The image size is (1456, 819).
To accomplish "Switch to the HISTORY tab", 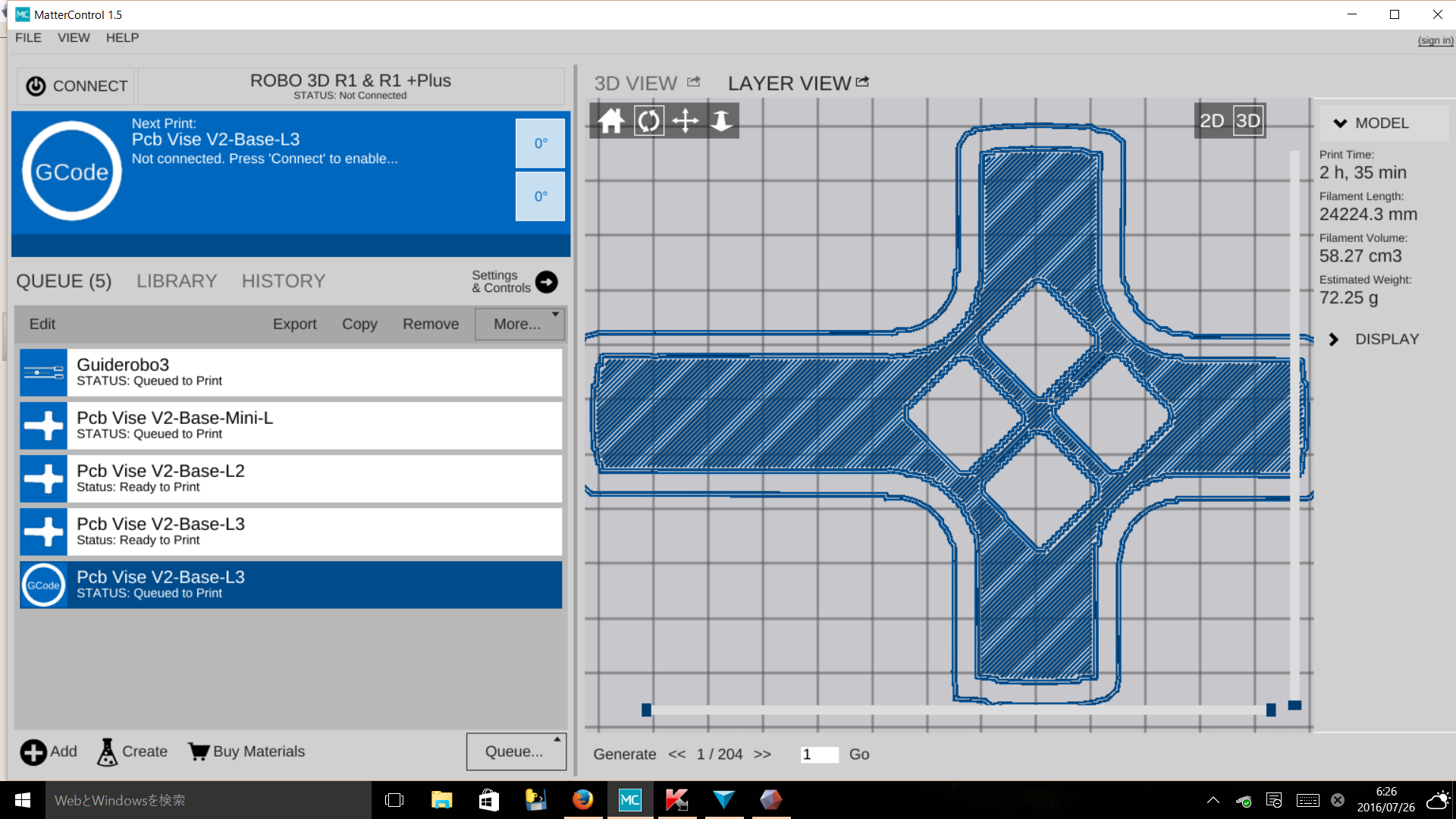I will (284, 281).
